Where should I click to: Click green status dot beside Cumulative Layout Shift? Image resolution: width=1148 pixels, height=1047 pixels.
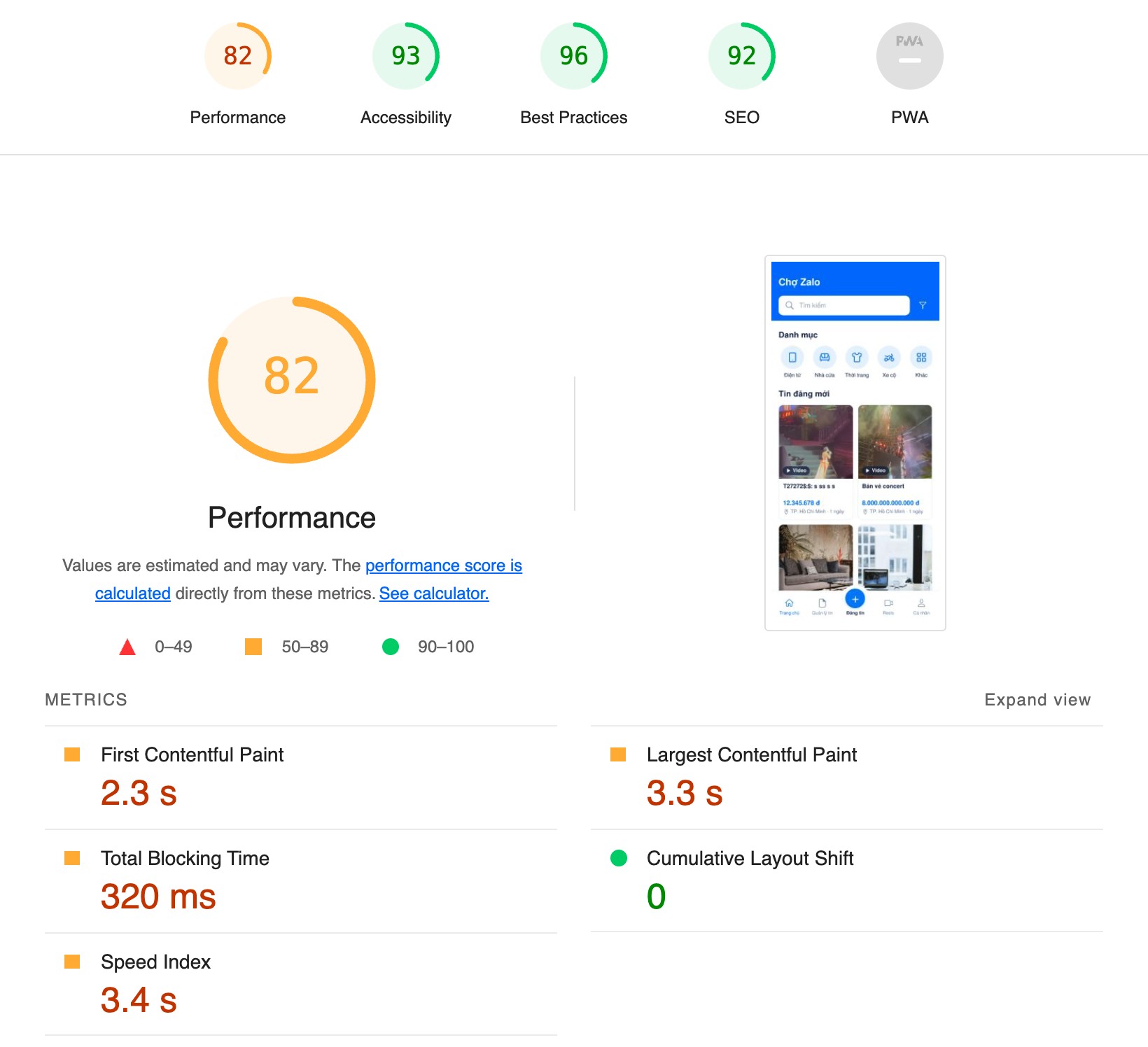(x=619, y=858)
